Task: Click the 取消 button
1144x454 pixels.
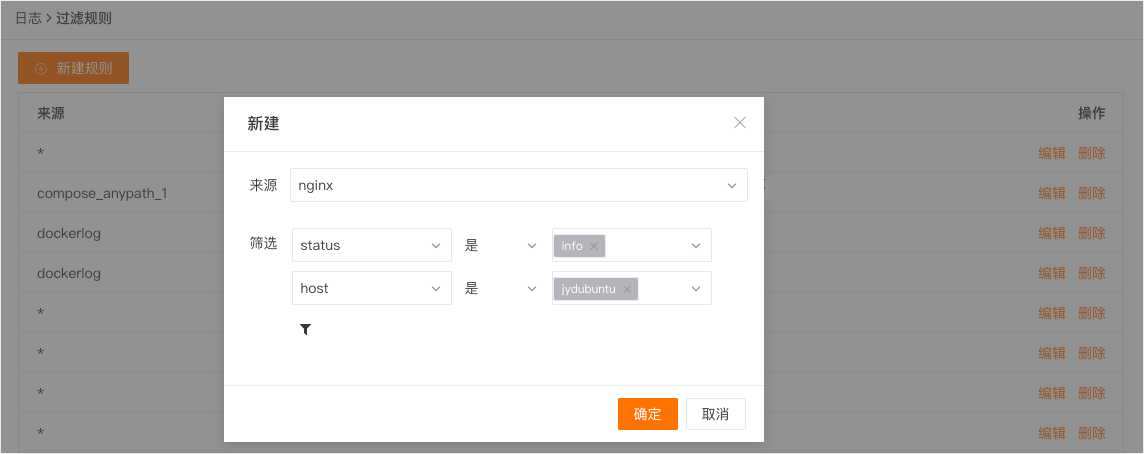Action: [x=716, y=414]
